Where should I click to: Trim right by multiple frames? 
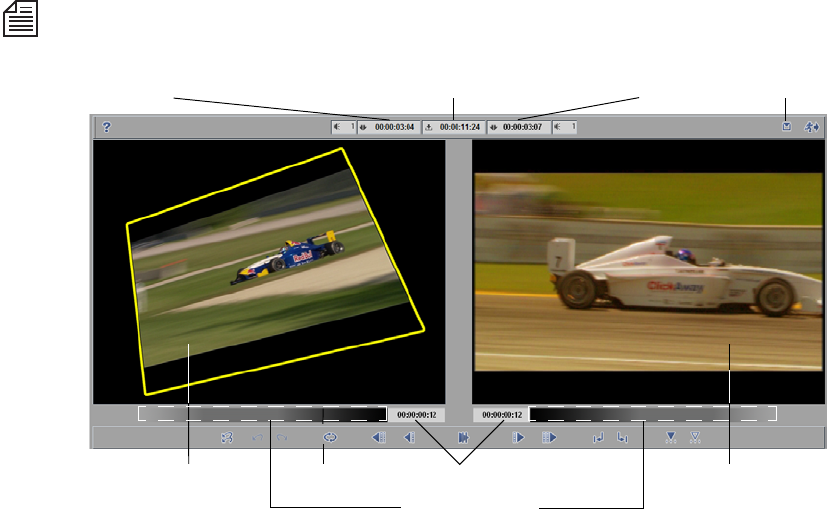click(549, 437)
